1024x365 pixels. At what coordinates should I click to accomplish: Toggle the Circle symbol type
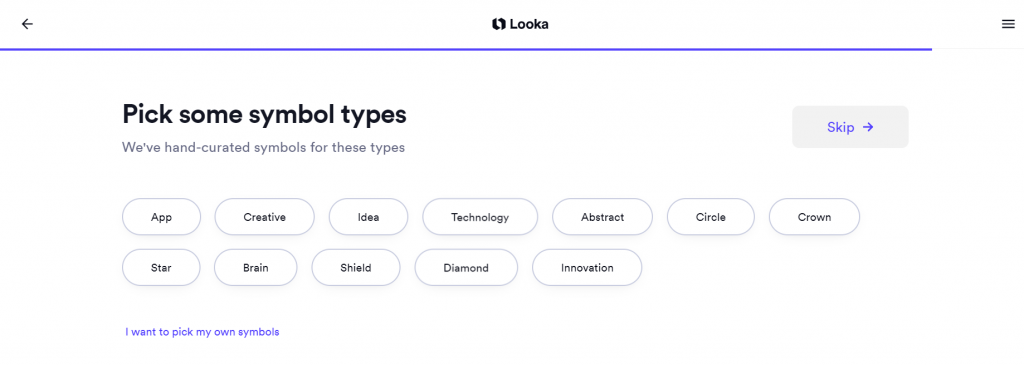[x=711, y=217]
